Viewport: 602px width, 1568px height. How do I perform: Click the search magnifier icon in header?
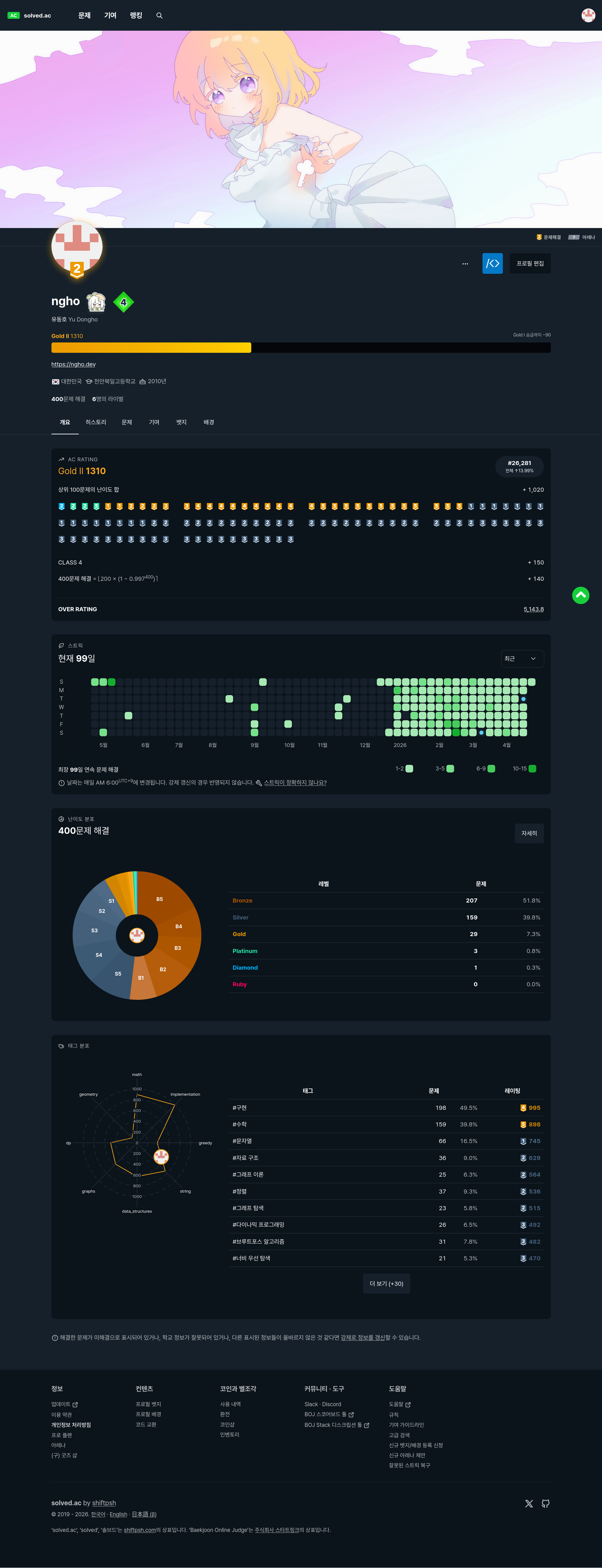pos(159,16)
